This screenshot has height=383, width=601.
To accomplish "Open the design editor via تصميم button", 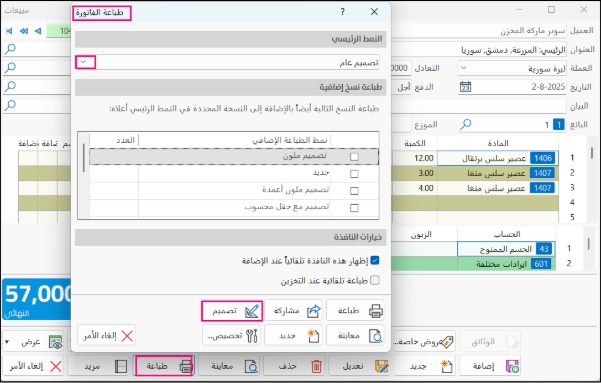I will [232, 311].
